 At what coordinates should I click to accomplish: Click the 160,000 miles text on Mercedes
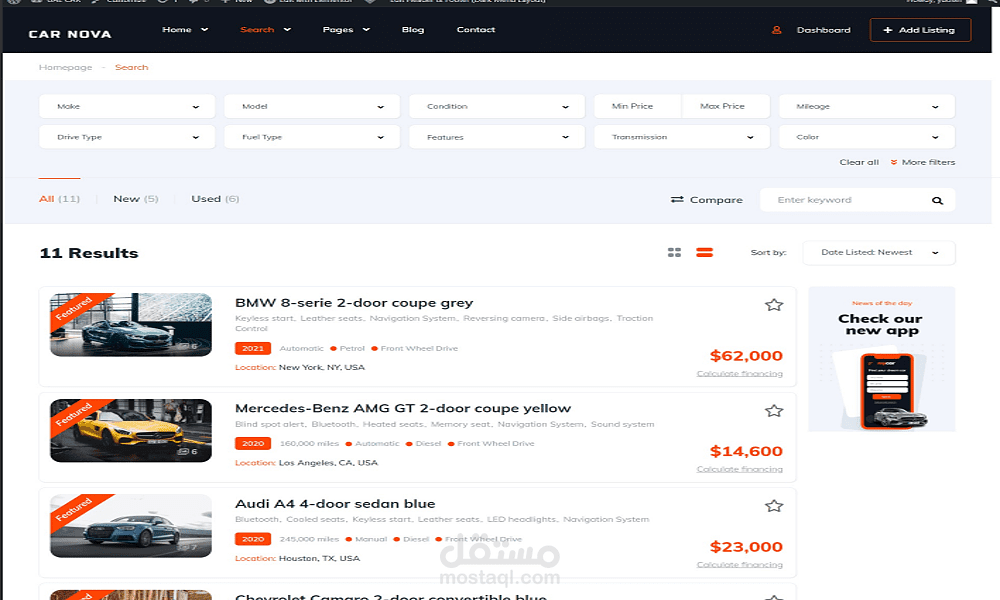309,444
